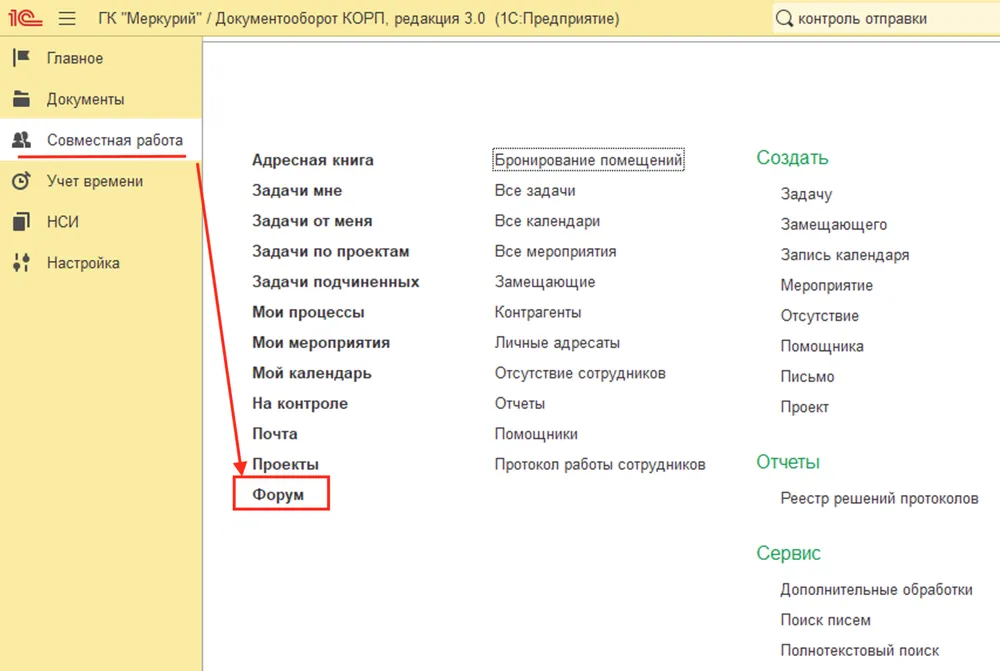
Task: Create a new Проект
Action: click(x=804, y=407)
